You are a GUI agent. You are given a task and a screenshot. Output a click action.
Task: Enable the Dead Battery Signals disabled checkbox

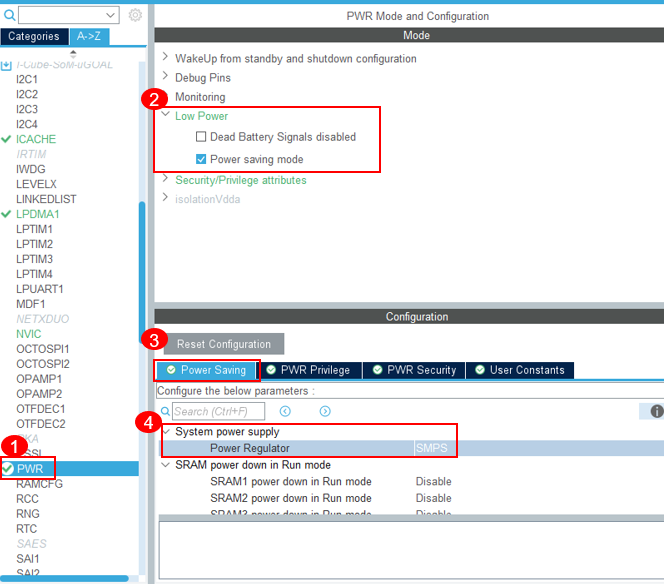click(x=201, y=136)
